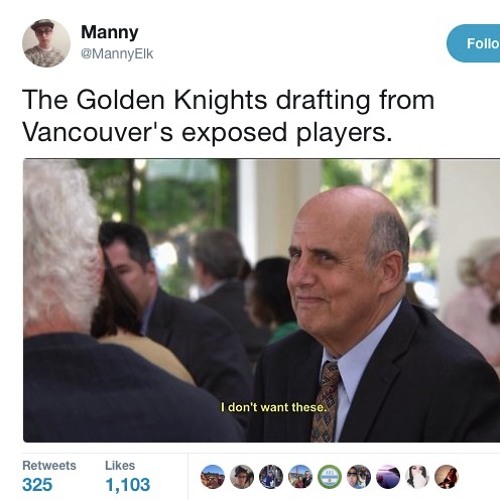500x500 pixels.
Task: Open the third liker avatar in blue jersey
Action: [271, 477]
